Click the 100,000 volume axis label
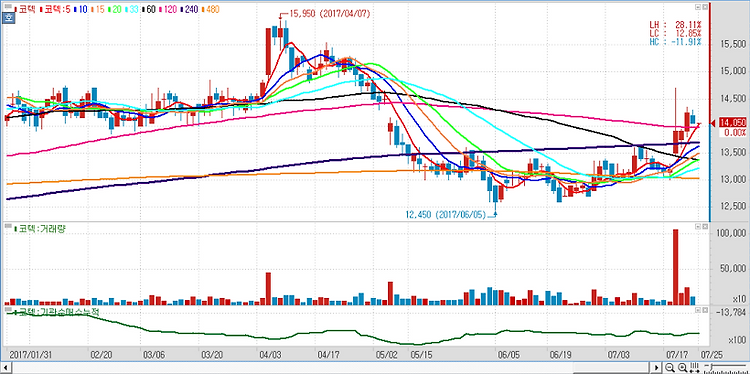 [x=730, y=233]
